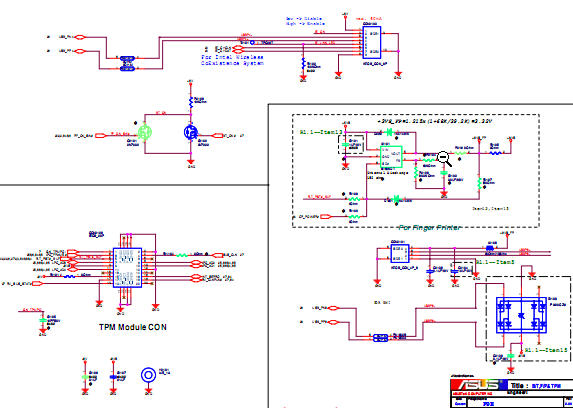Click the magnifier zoom cursor icon
The height and width of the screenshot is (408, 573).
pyautogui.click(x=445, y=159)
